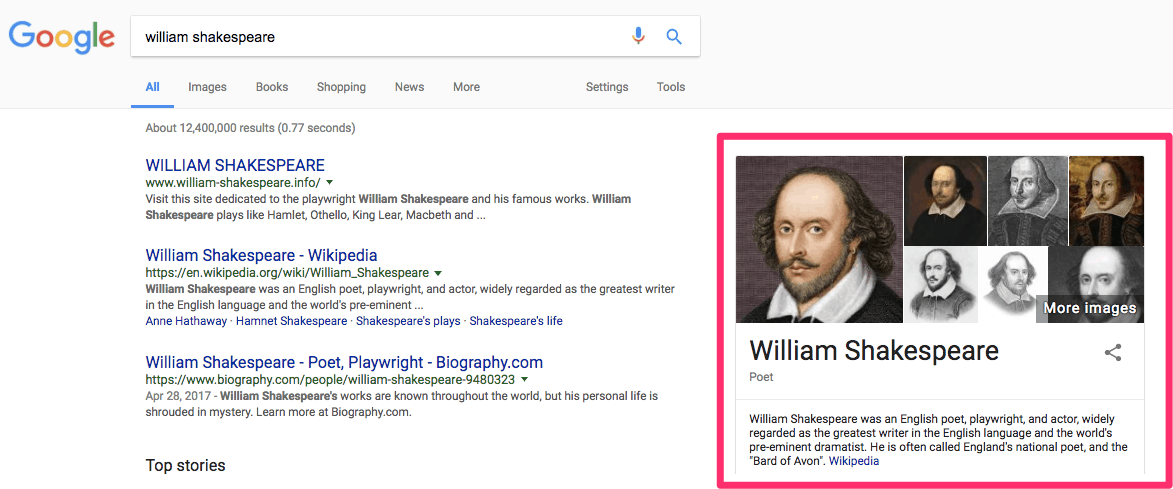Click the 'About 12,400,000 results' stats text
Image resolution: width=1173 pixels, height=489 pixels.
click(251, 128)
